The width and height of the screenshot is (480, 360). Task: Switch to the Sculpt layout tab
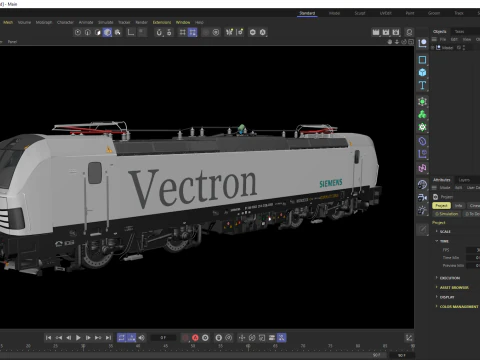pyautogui.click(x=360, y=13)
